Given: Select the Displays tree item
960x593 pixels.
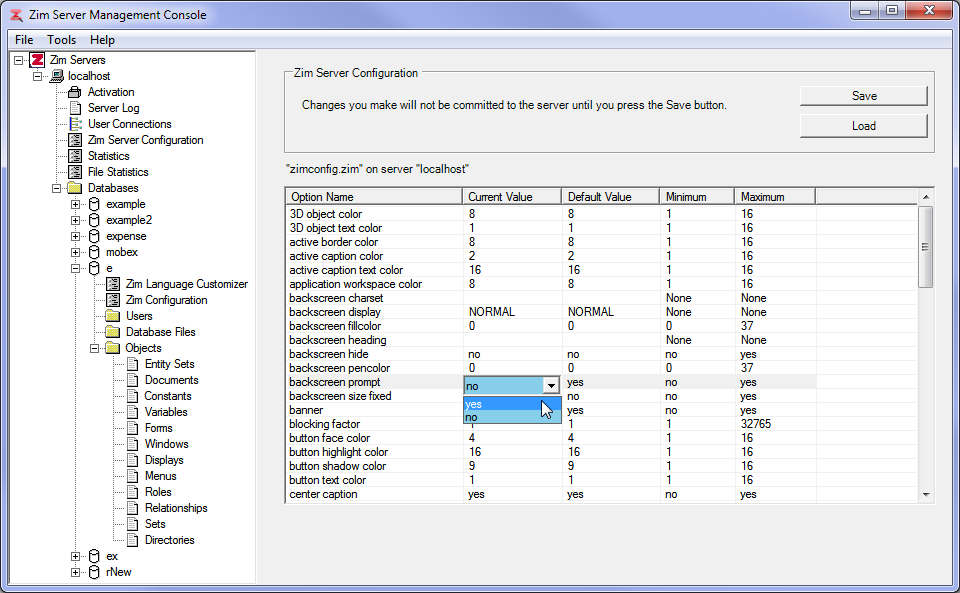Looking at the screenshot, I should tap(164, 460).
